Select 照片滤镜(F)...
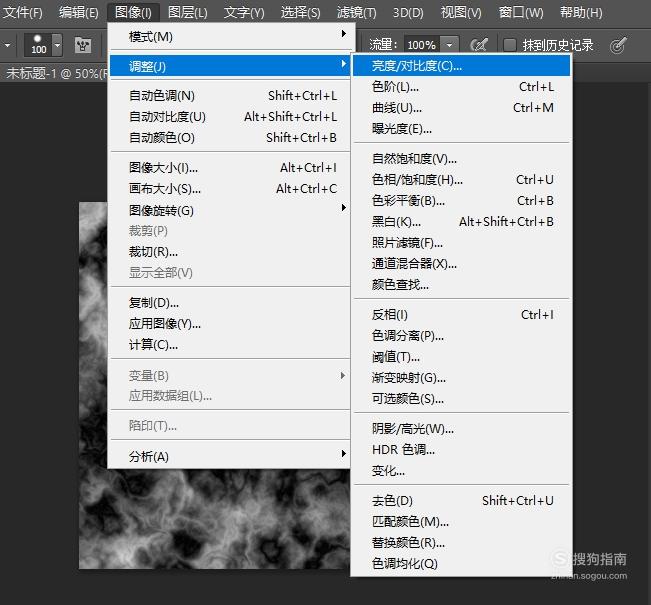Screen dimensions: 651x605 (461, 242)
